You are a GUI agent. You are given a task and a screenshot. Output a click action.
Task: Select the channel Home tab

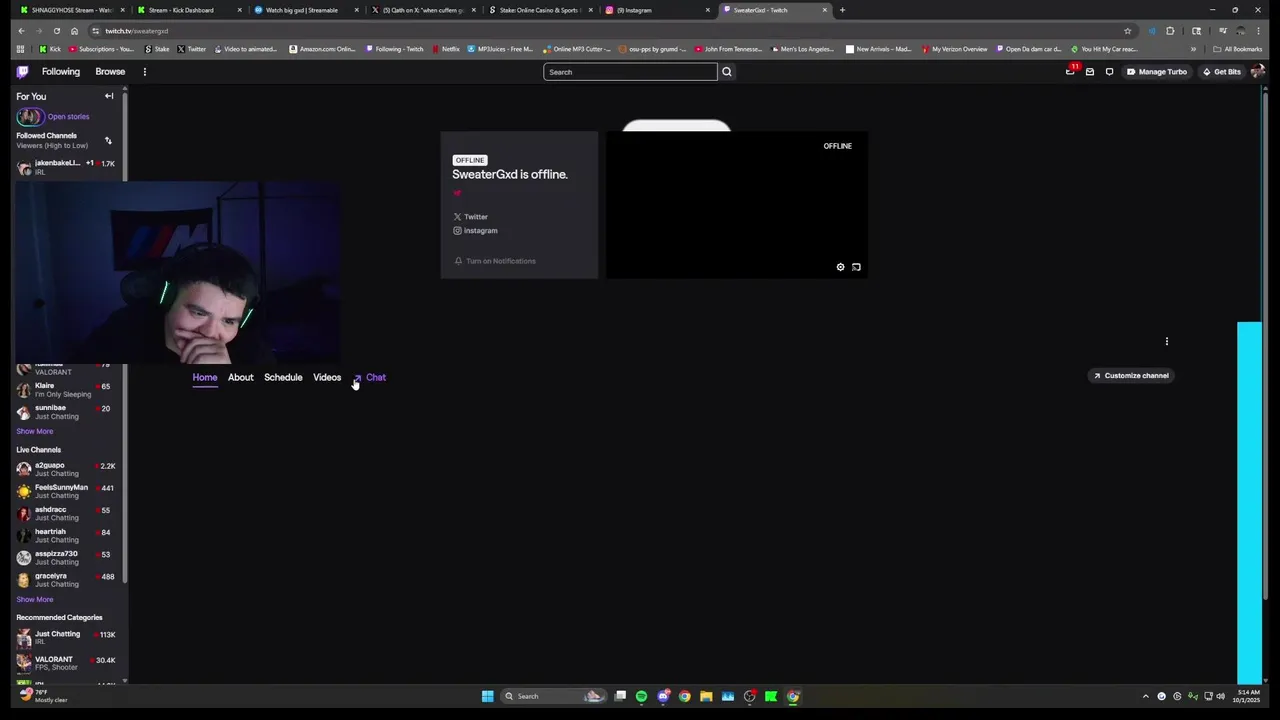204,378
